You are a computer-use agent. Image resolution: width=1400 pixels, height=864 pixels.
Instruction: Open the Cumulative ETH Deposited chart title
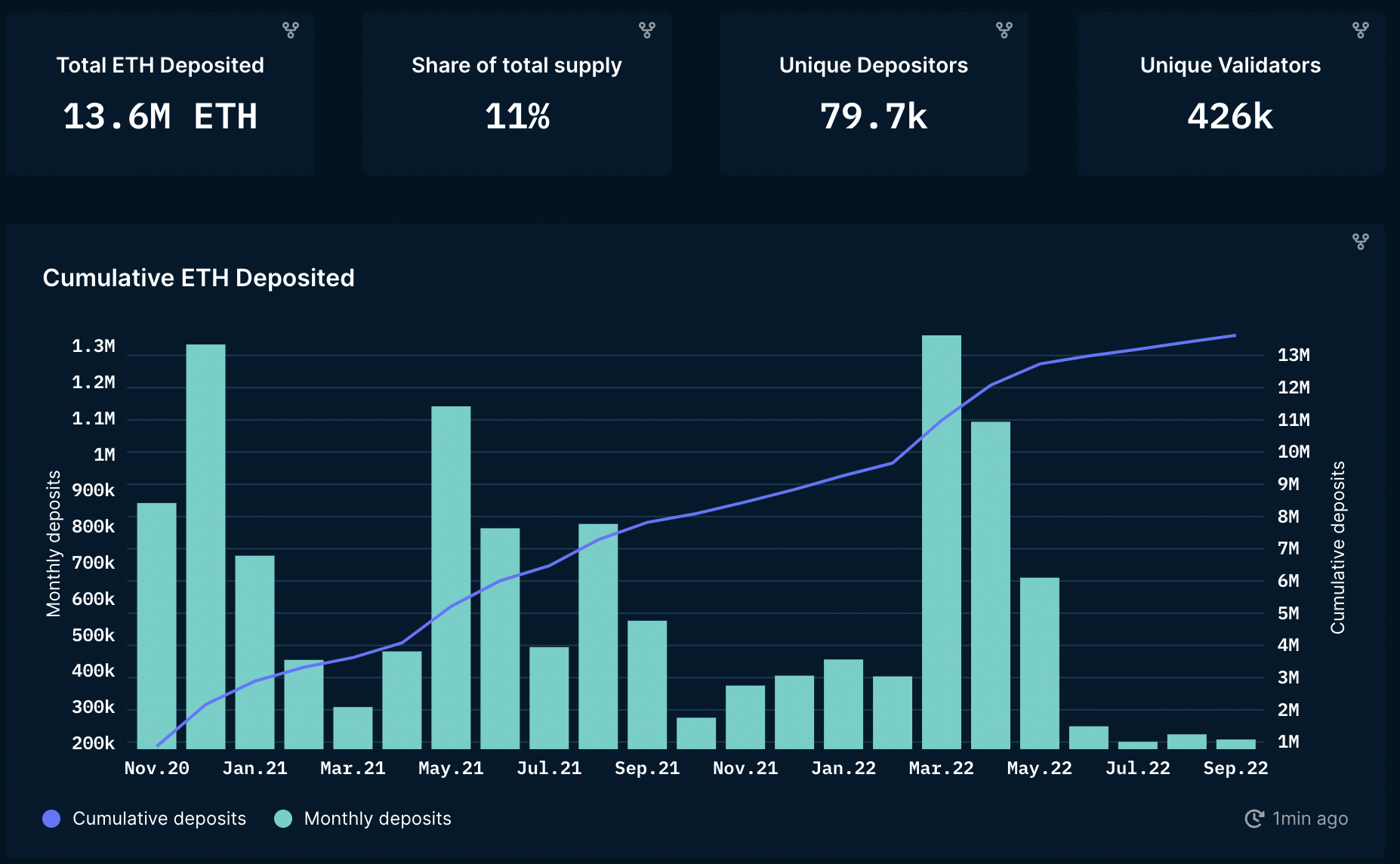pyautogui.click(x=199, y=278)
